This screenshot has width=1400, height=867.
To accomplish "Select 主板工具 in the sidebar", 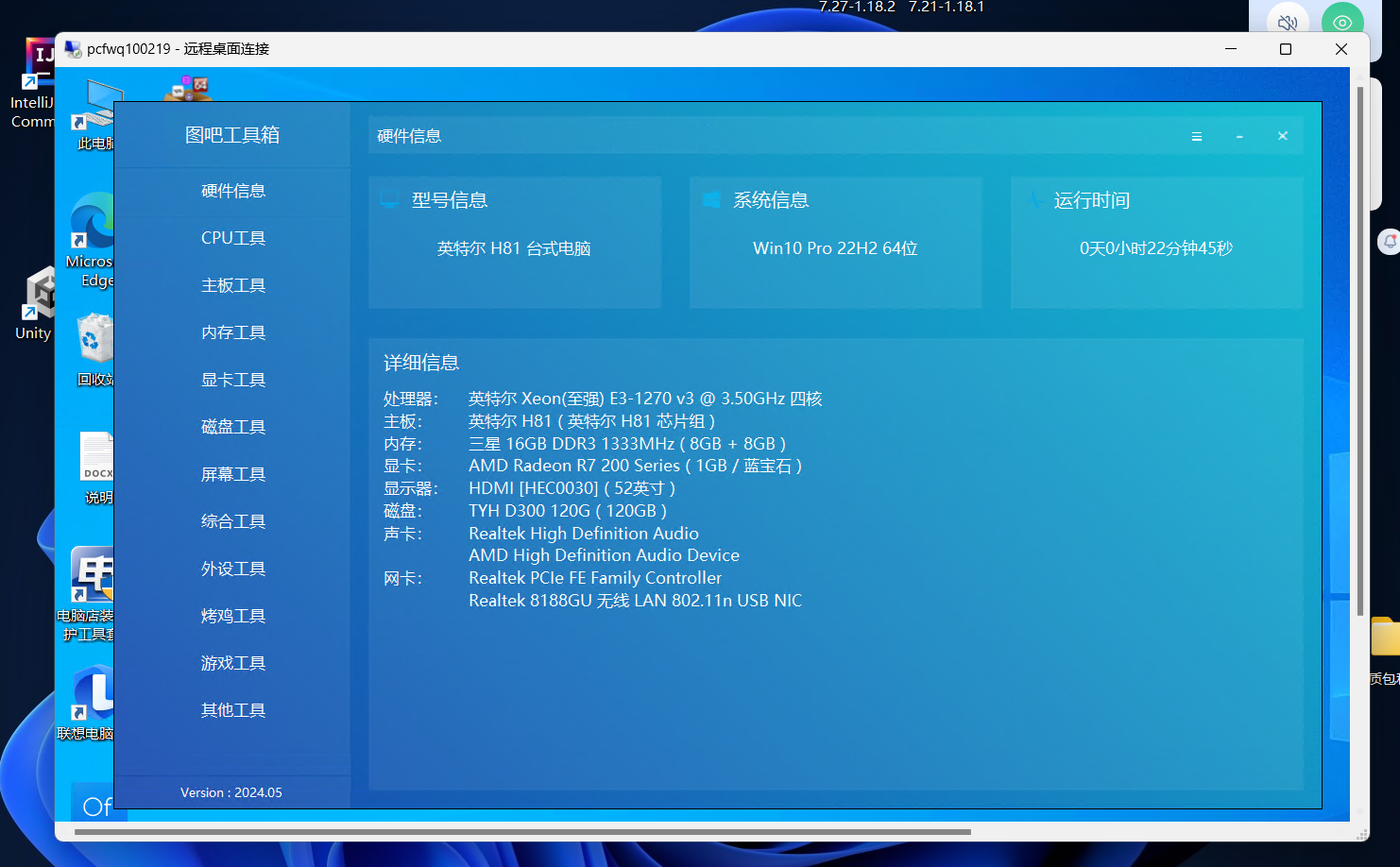I will click(x=232, y=285).
